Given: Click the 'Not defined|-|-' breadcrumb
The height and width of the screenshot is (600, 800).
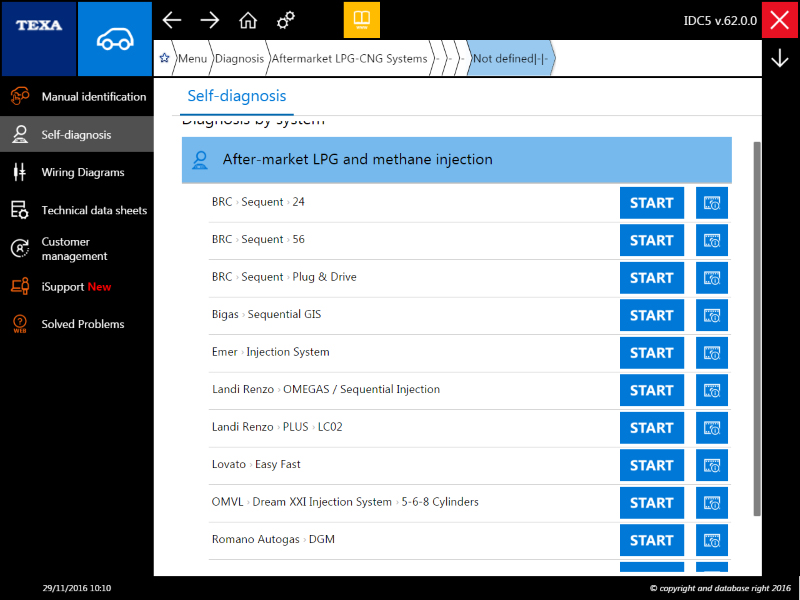Looking at the screenshot, I should point(510,58).
